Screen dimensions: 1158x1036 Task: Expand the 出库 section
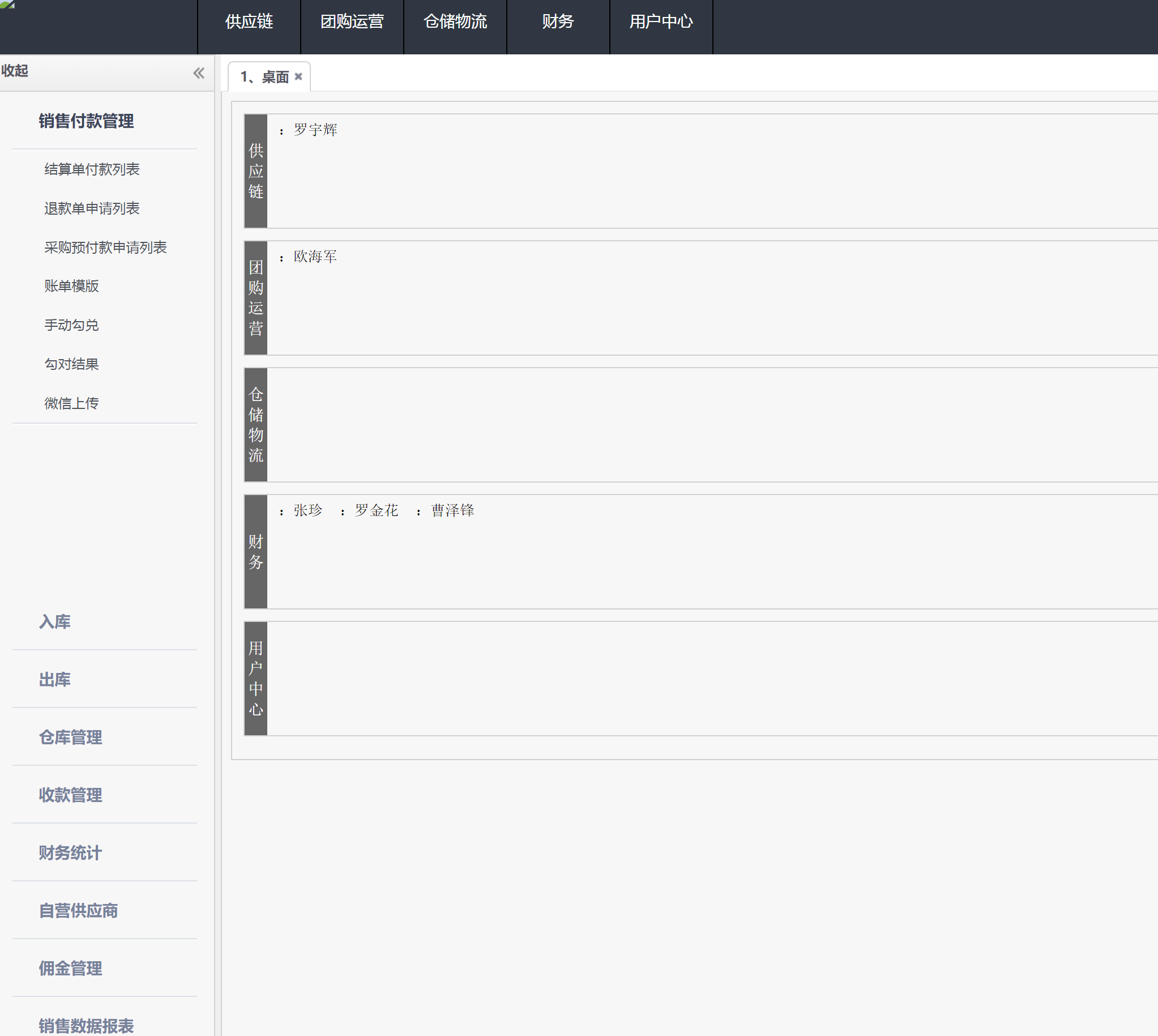(x=54, y=679)
